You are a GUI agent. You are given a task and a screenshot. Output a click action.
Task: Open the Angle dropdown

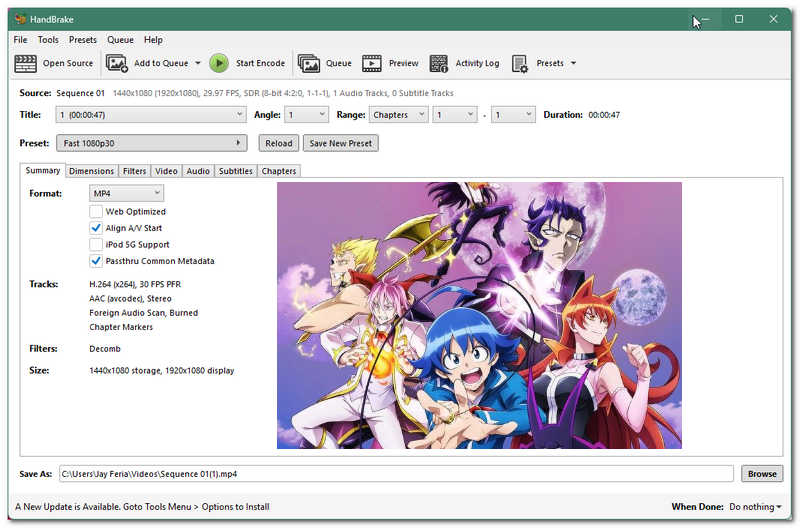[x=306, y=115]
